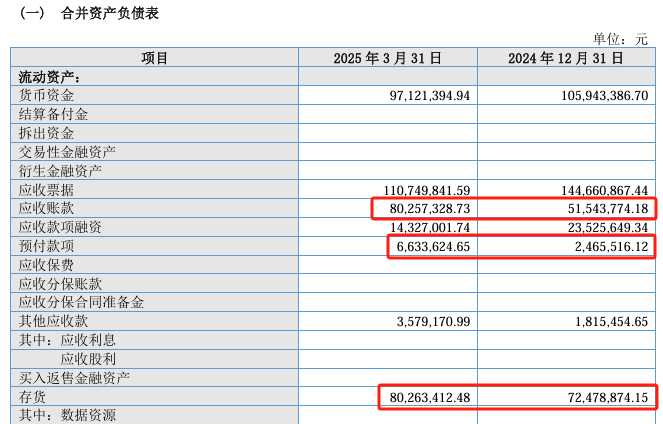Viewport: 663px width, 424px height.
Task: Select value 110,749,841.59
Action: [x=427, y=190]
